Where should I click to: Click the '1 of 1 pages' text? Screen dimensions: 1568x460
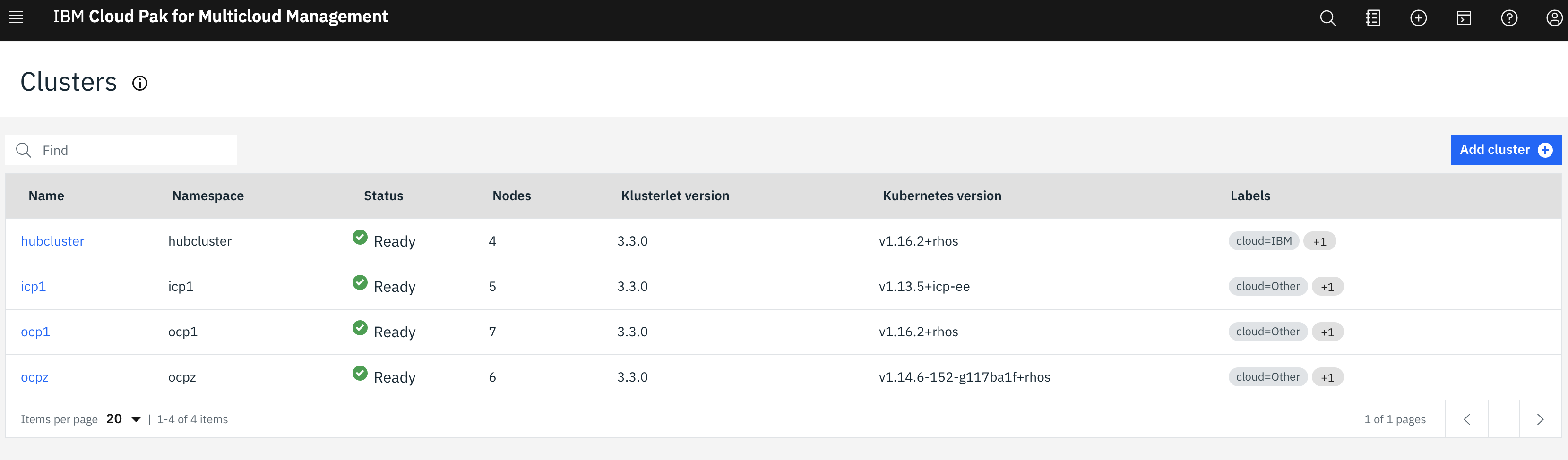pos(1395,419)
